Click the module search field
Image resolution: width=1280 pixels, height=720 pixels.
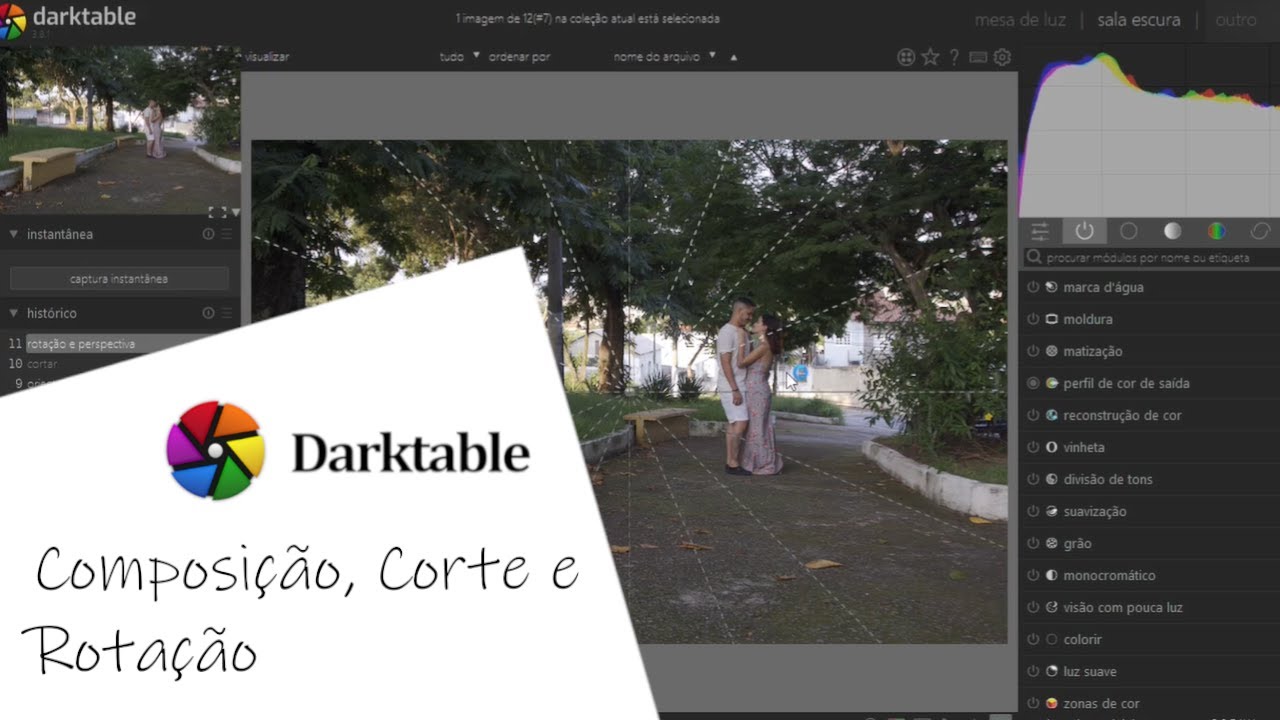[x=1150, y=258]
